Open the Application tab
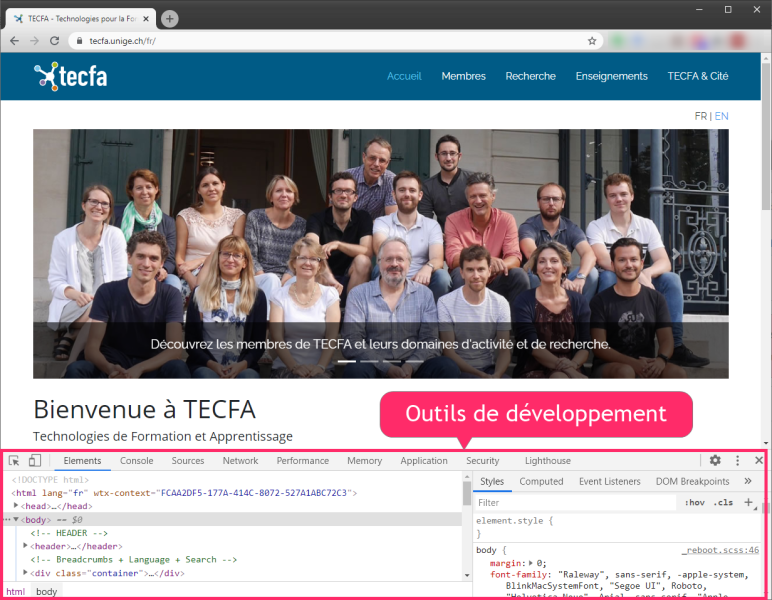 (424, 461)
